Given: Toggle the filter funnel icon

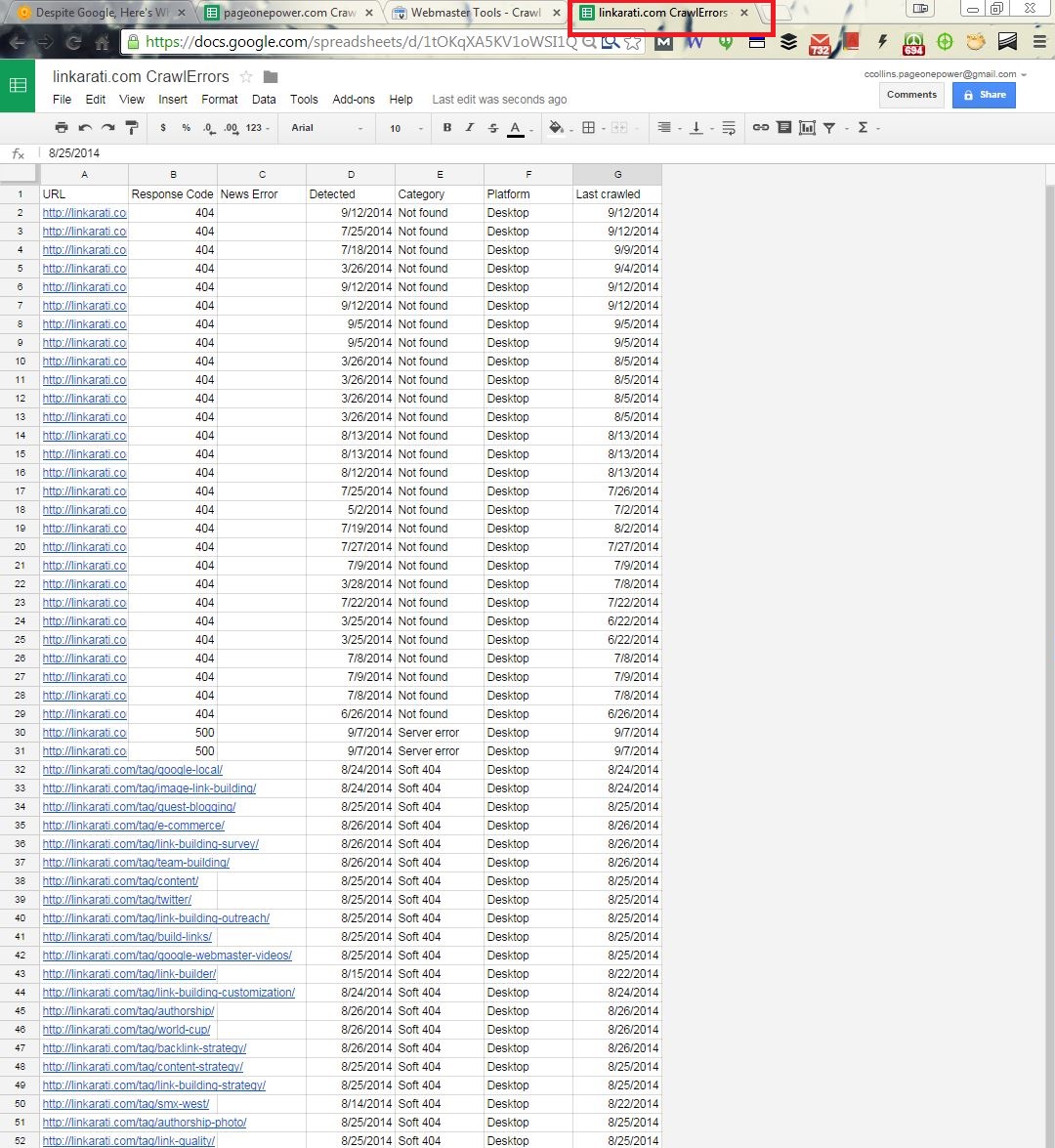Looking at the screenshot, I should 829,128.
